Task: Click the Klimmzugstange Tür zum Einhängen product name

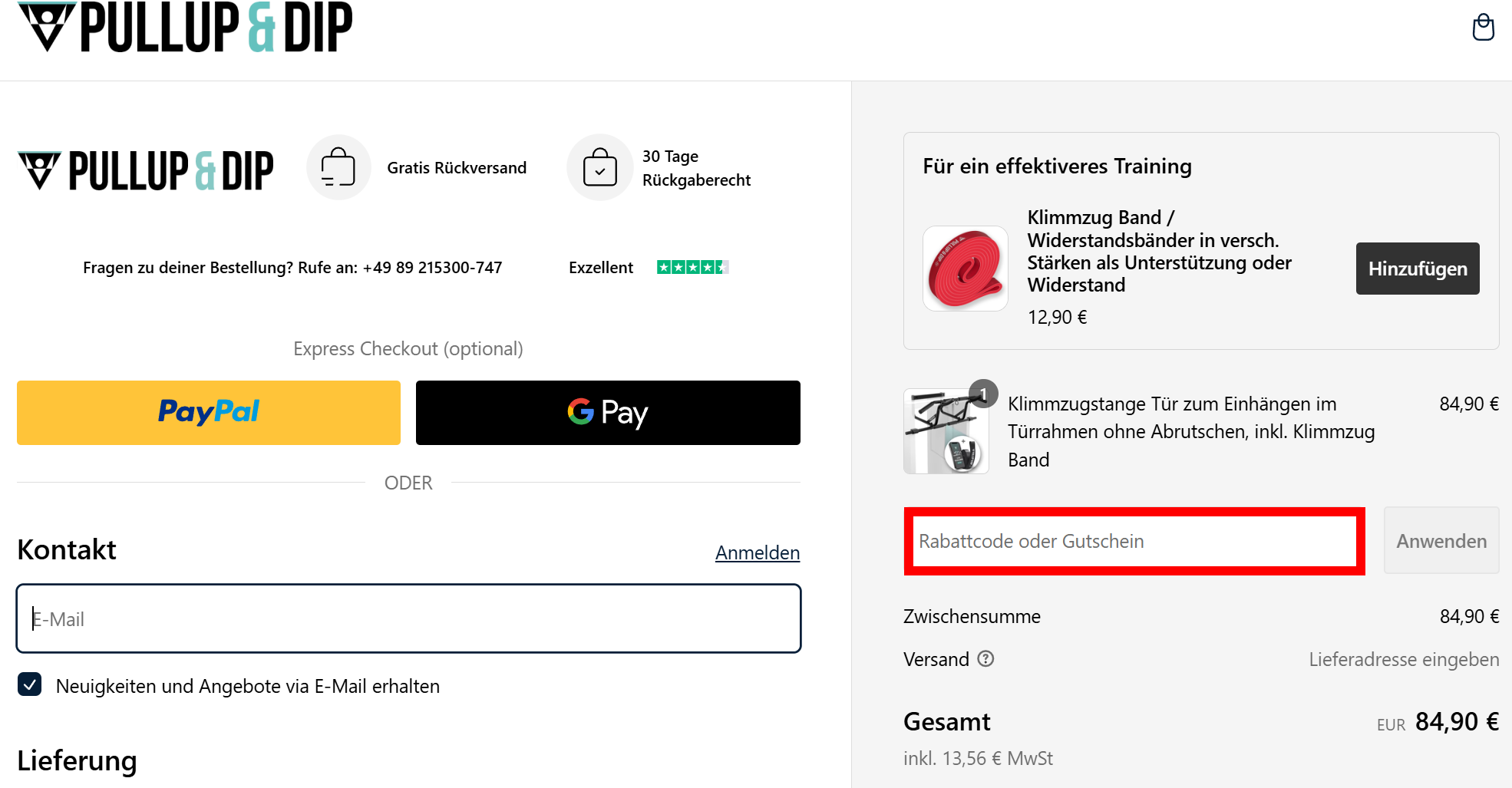Action: (1191, 431)
